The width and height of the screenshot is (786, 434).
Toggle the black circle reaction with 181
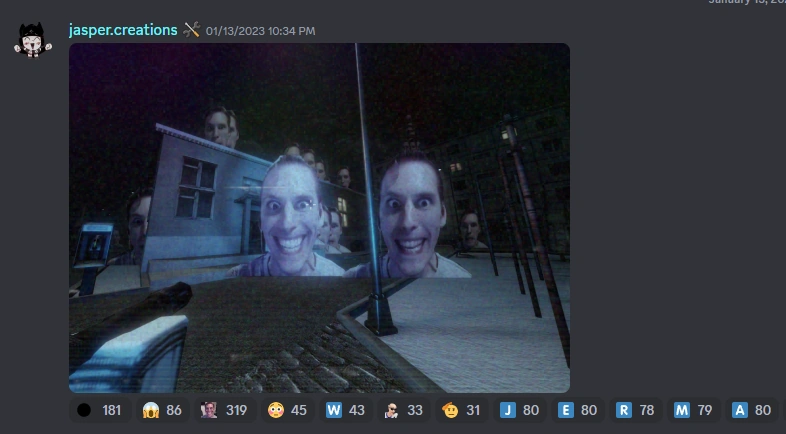(x=99, y=410)
